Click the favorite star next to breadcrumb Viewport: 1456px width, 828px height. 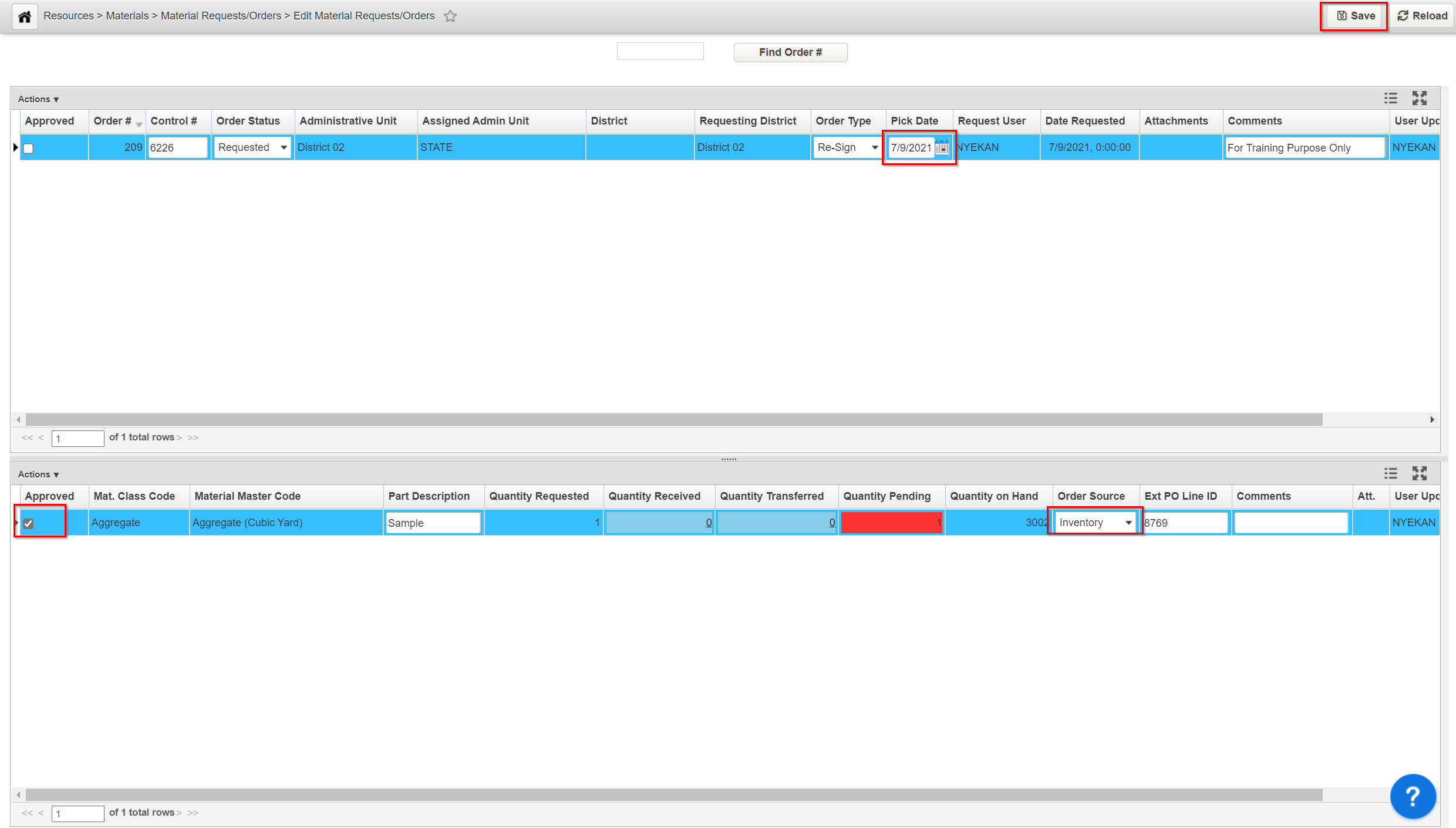450,16
